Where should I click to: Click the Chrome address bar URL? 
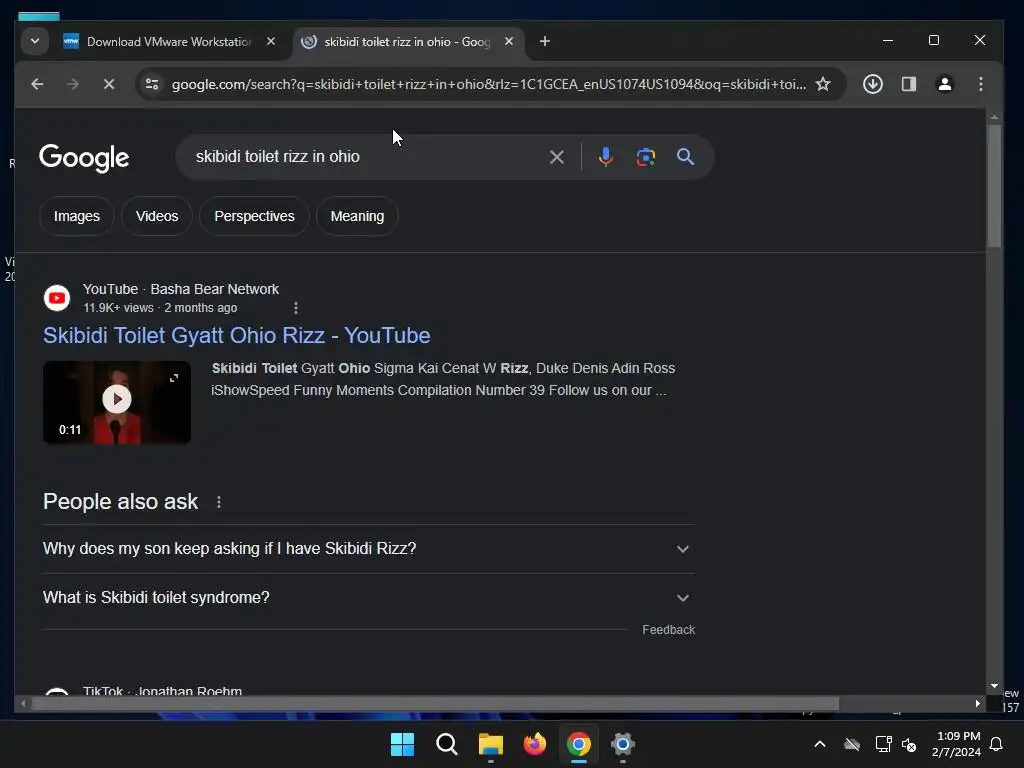coord(488,84)
